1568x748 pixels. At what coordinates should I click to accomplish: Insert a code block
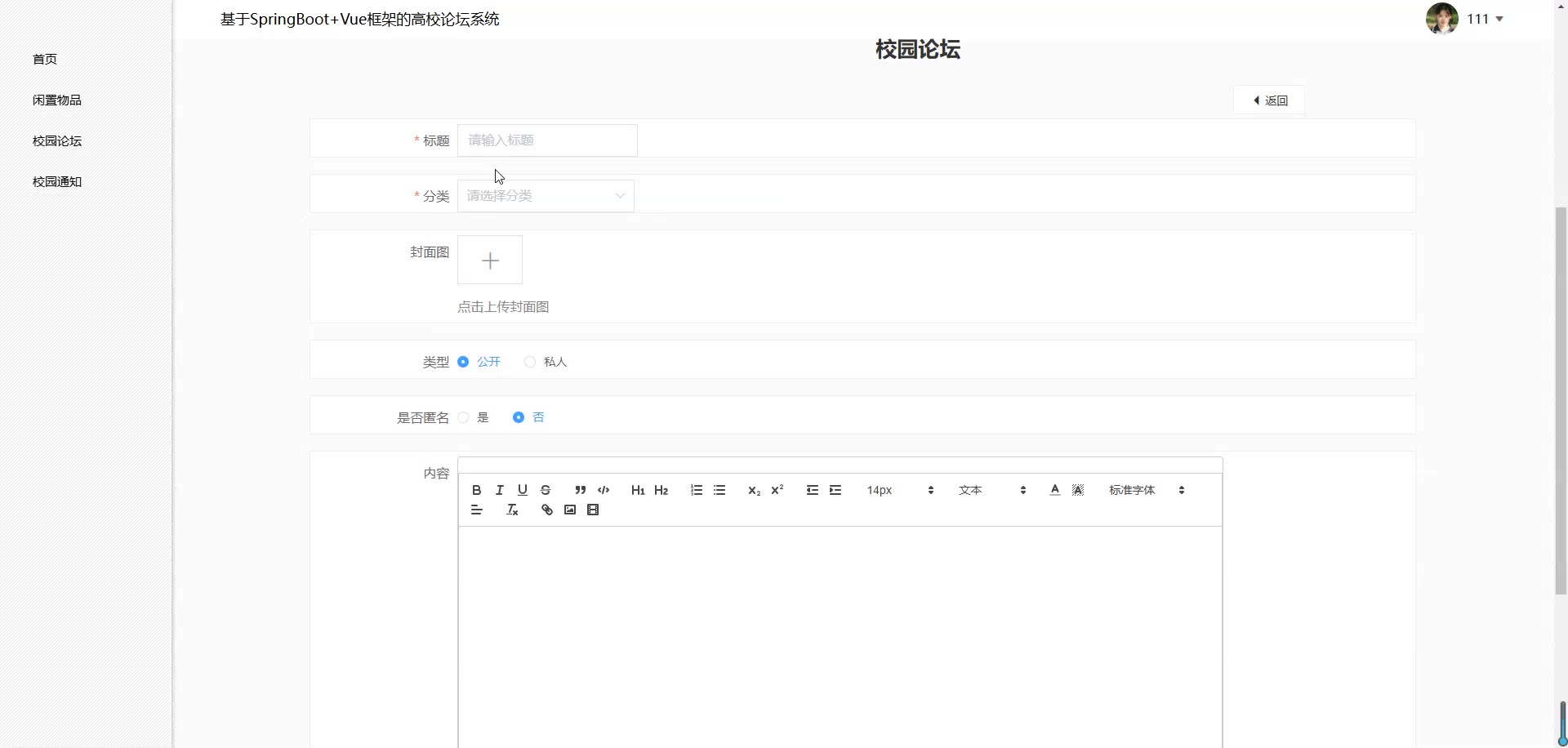tap(604, 490)
